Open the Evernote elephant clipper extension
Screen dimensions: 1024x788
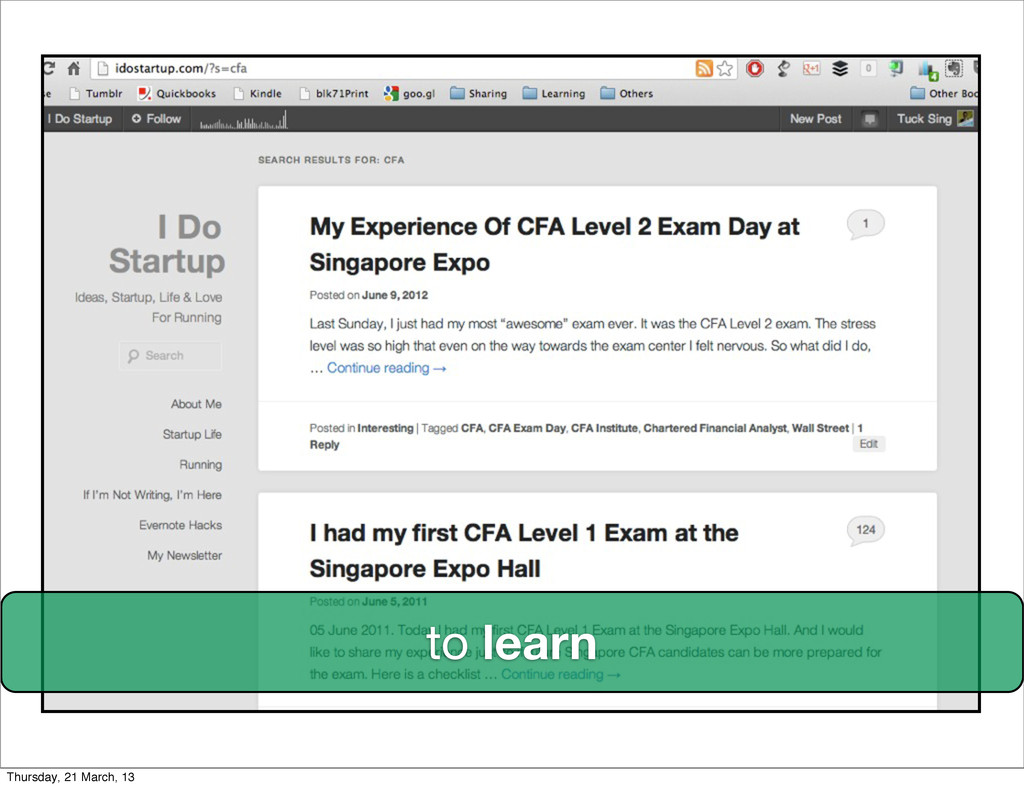click(x=954, y=68)
